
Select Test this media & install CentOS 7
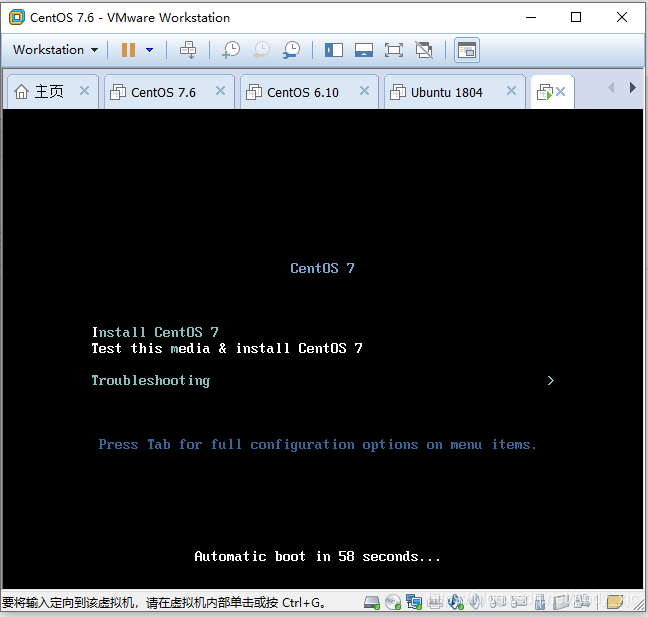[227, 348]
